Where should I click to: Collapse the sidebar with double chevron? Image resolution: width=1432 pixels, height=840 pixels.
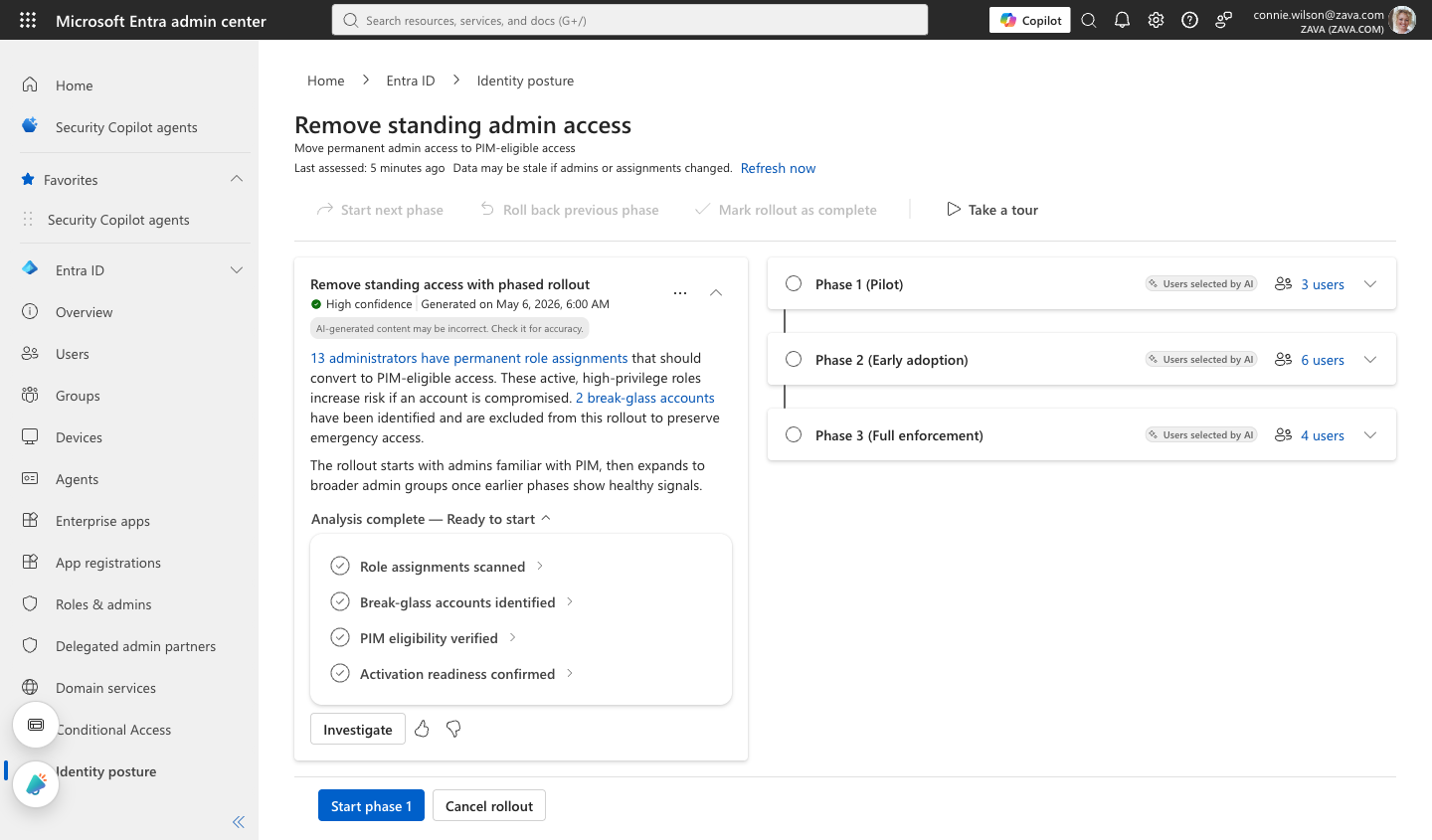click(239, 821)
